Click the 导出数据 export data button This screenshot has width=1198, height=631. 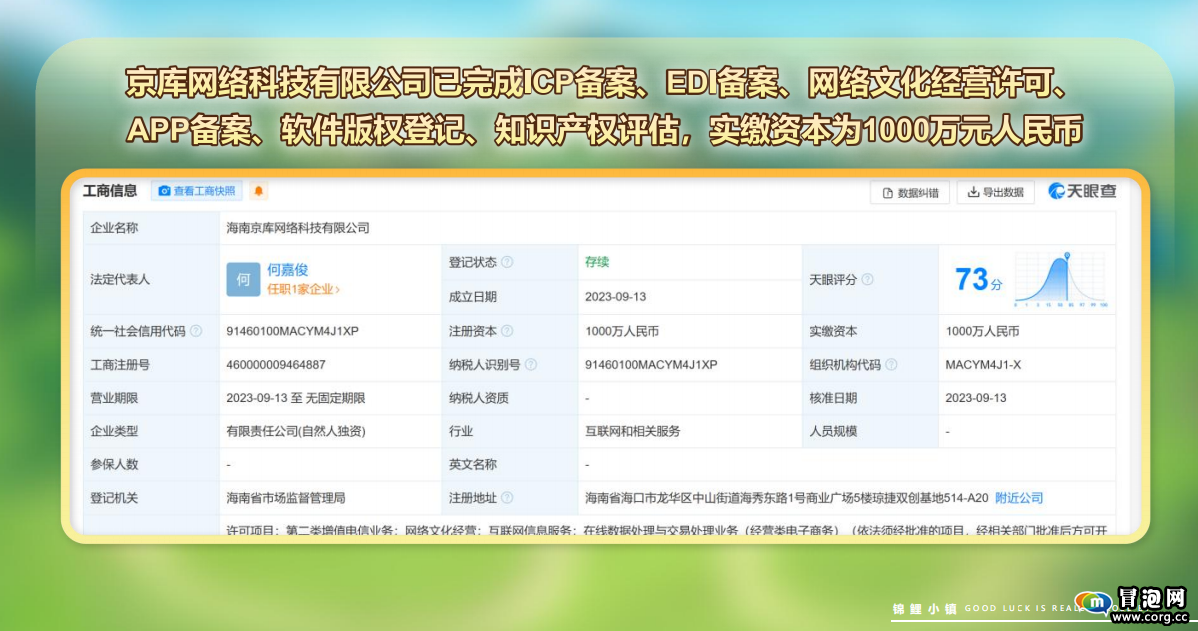(x=996, y=193)
